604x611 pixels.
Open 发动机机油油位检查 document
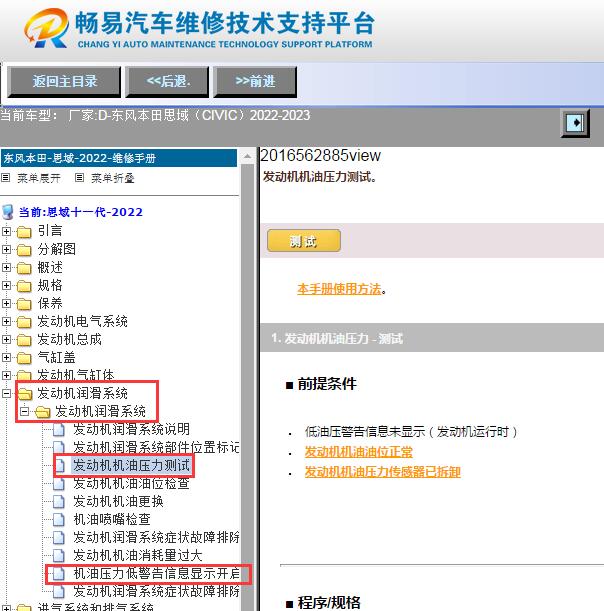click(x=131, y=484)
